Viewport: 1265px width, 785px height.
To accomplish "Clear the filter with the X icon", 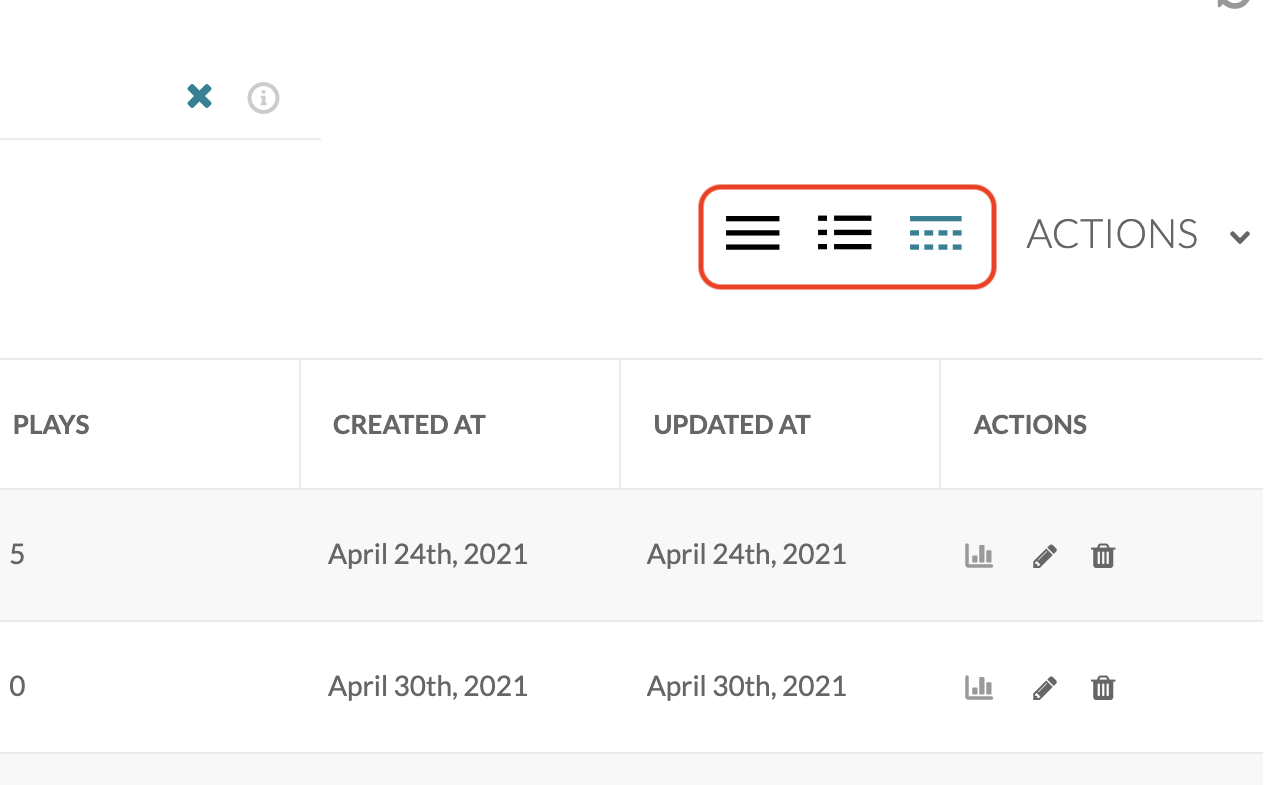I will point(200,97).
